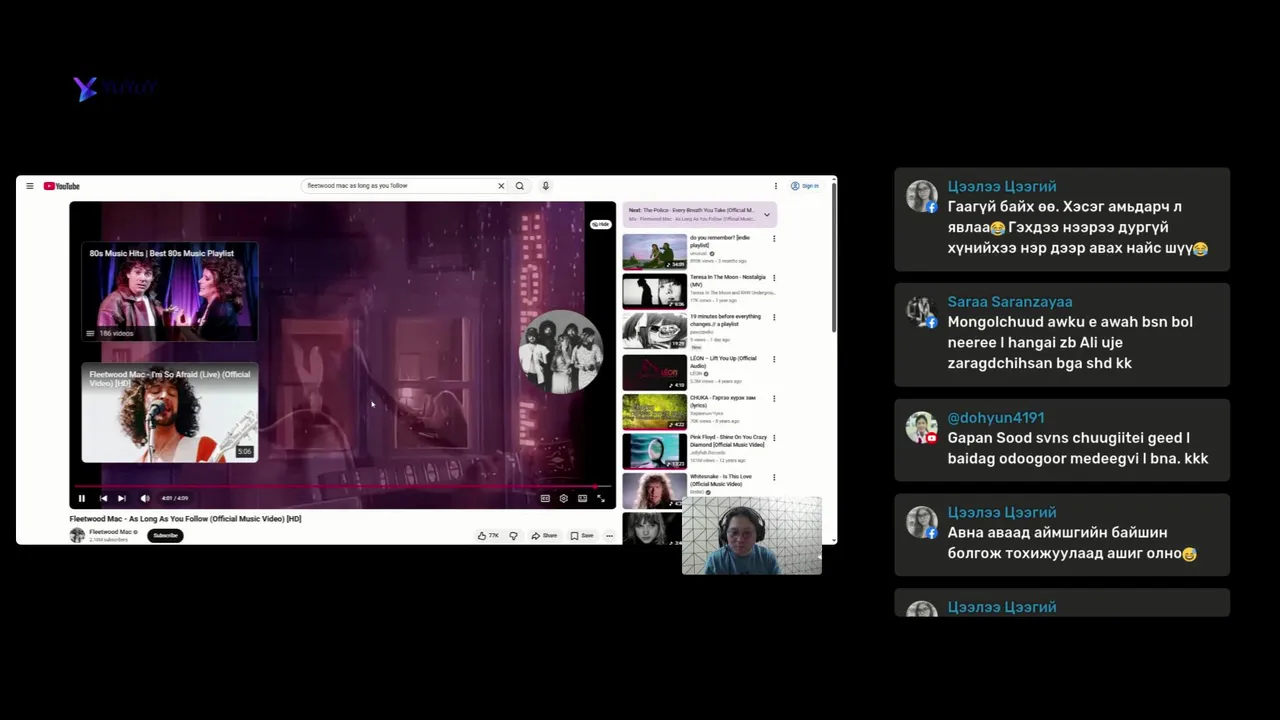Hide the end-screen cards with Hide button
The height and width of the screenshot is (720, 1280).
pyautogui.click(x=600, y=224)
